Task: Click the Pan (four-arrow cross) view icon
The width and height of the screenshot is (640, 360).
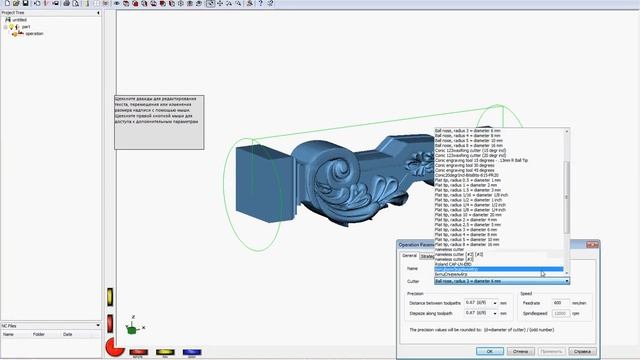Action: 220,4
